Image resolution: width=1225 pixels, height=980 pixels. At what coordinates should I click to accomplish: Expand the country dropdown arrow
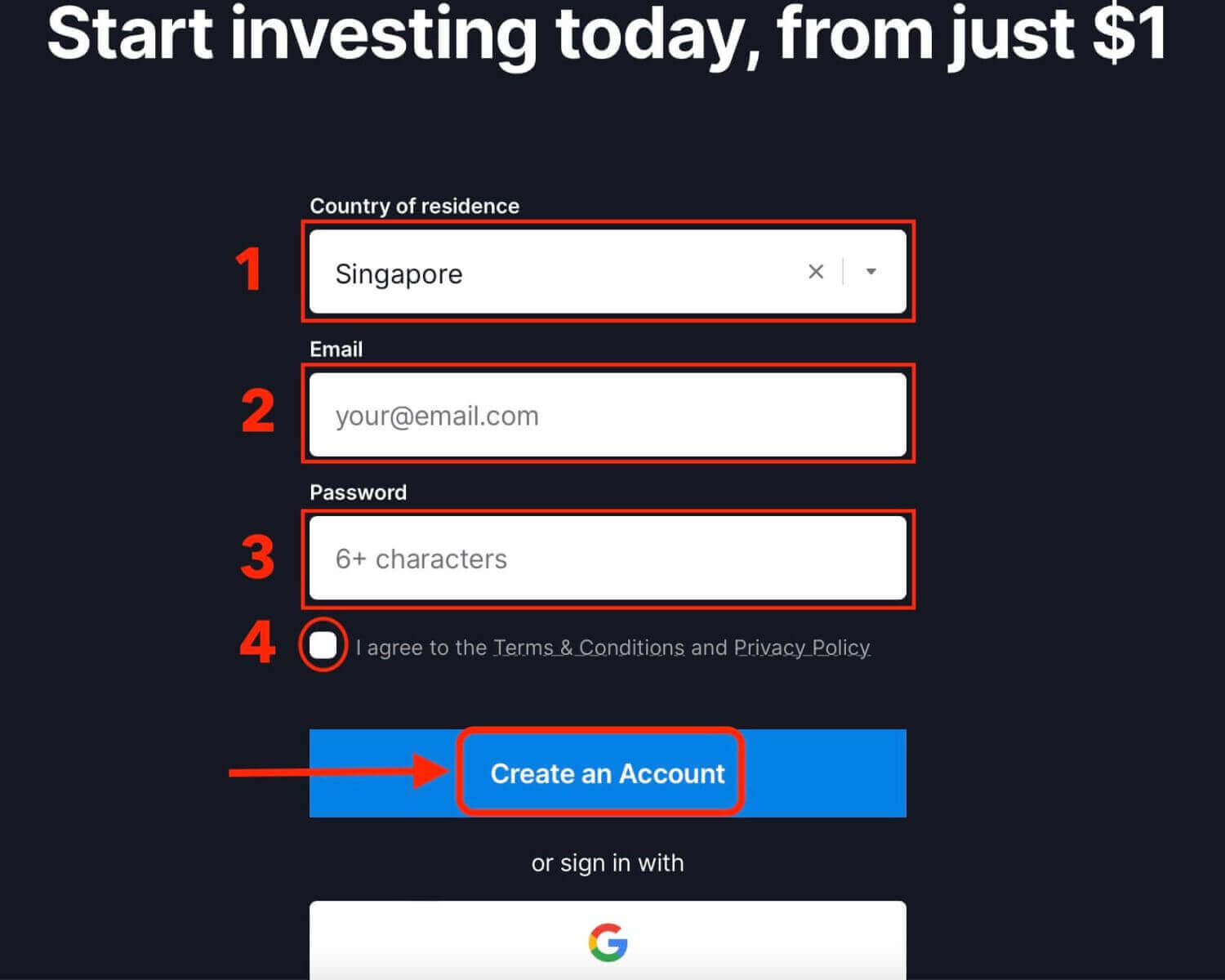coord(871,272)
